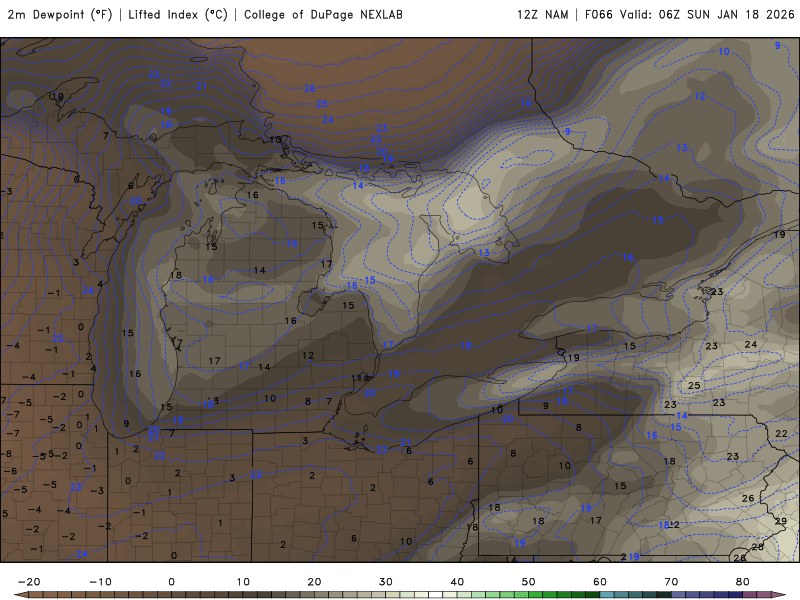800x600 pixels.
Task: Click the '12Z NAM' model run label
Action: [542, 15]
